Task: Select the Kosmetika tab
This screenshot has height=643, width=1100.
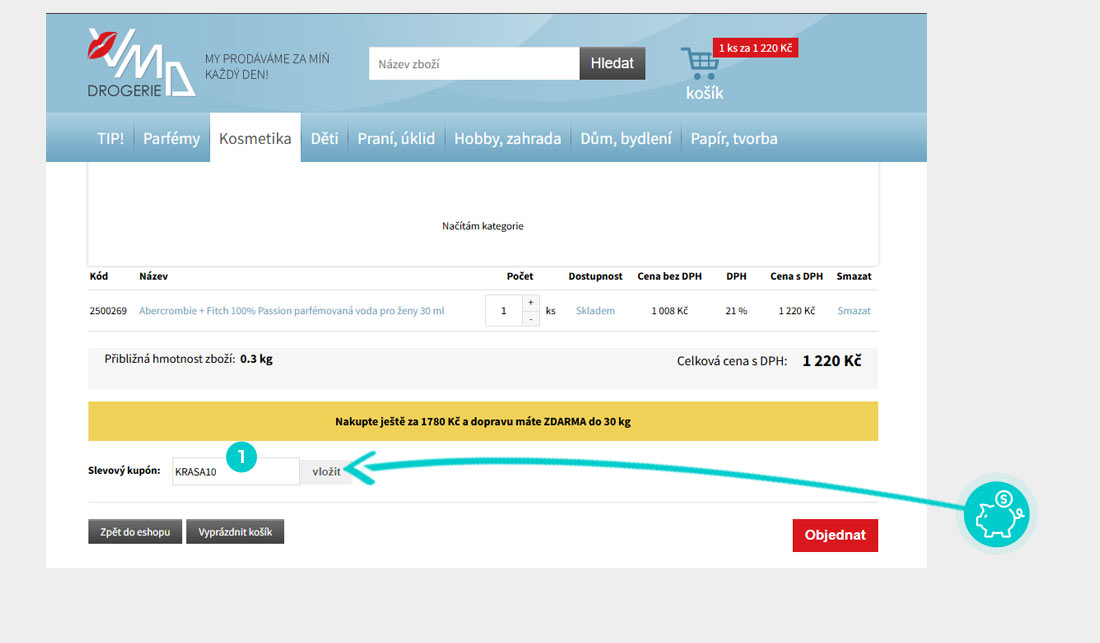Action: pyautogui.click(x=255, y=139)
